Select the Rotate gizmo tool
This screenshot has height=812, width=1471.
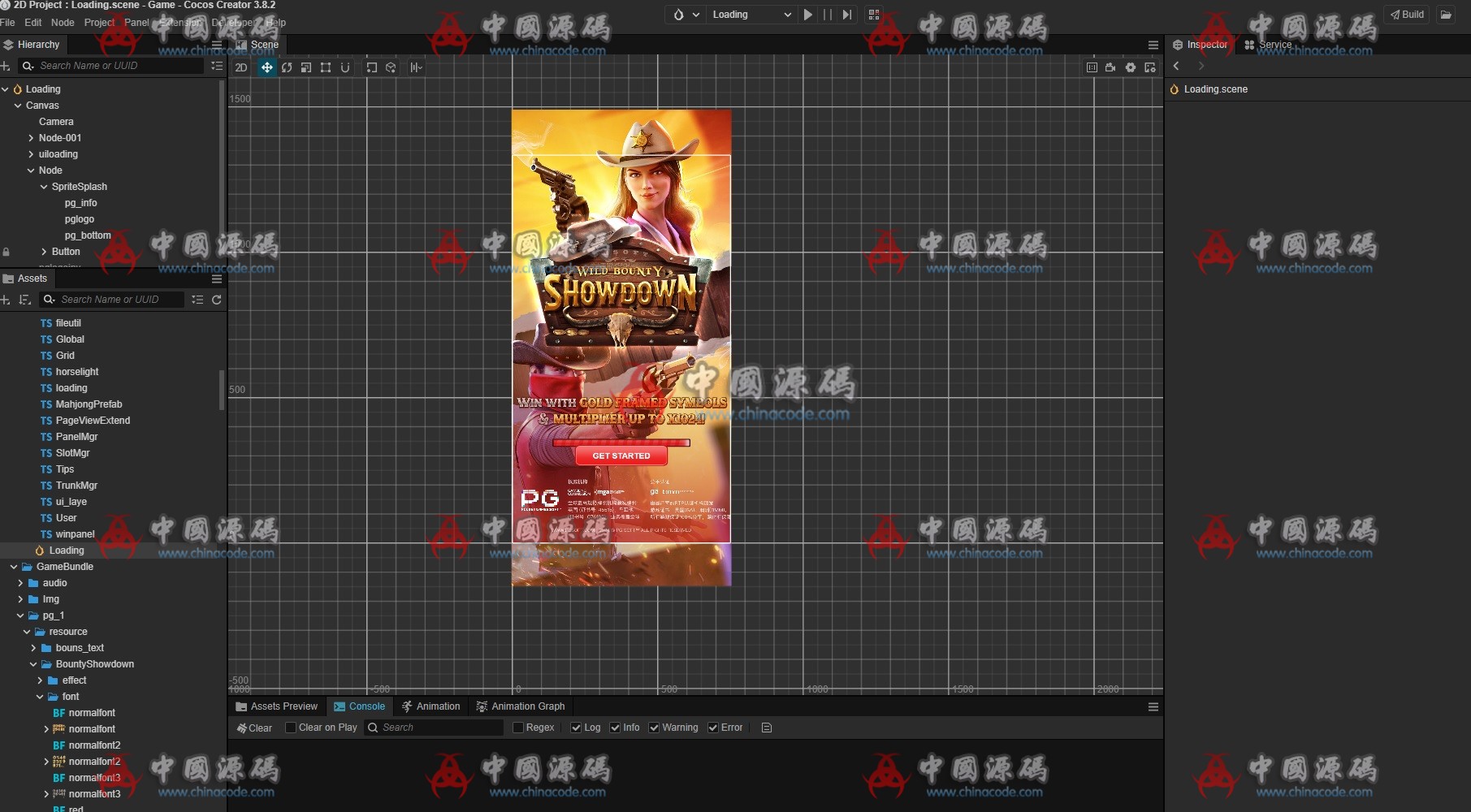click(287, 67)
